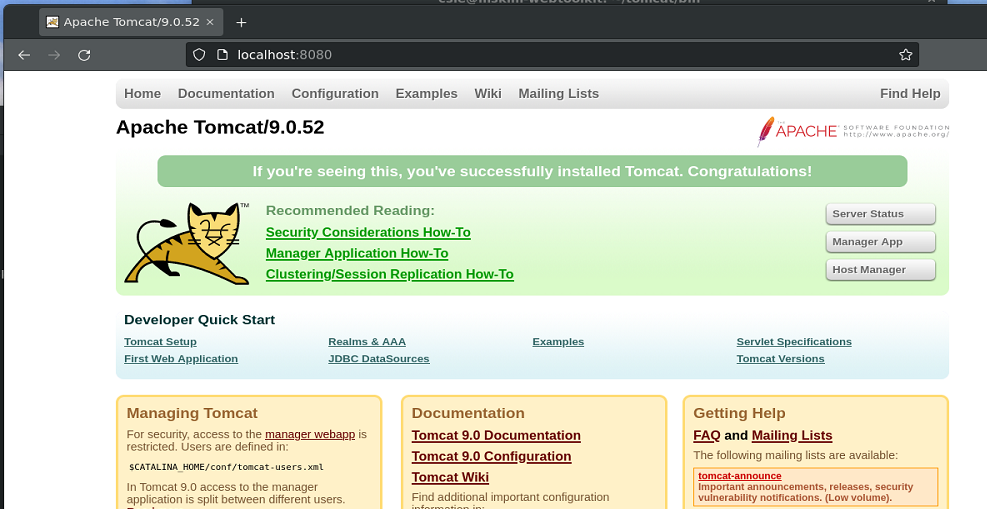Viewport: 987px width, 509px height.
Task: Open the tomcat-announce mailing list link
Action: tap(740, 476)
